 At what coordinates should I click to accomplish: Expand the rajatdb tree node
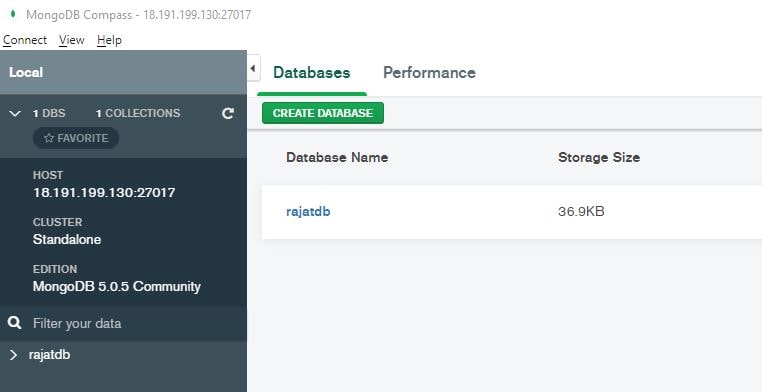(x=13, y=355)
